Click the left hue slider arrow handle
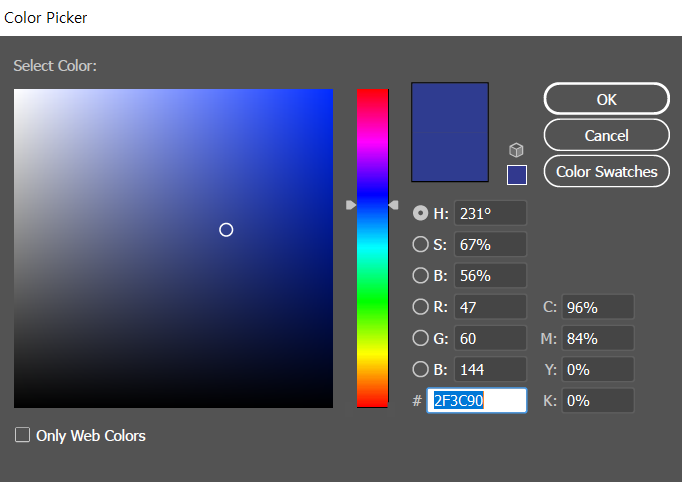This screenshot has width=682, height=482. click(x=351, y=205)
